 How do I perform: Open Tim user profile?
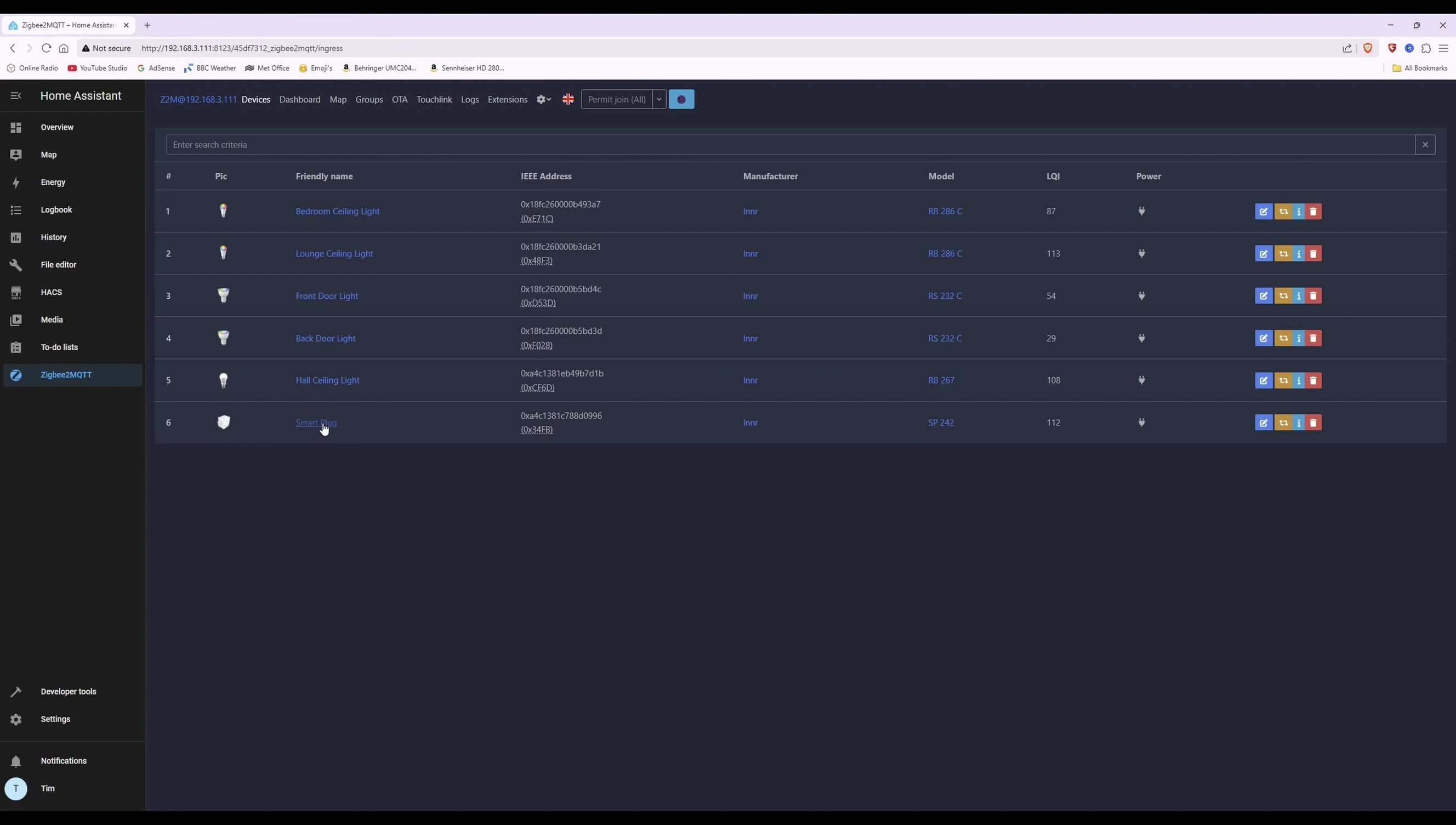pos(72,789)
